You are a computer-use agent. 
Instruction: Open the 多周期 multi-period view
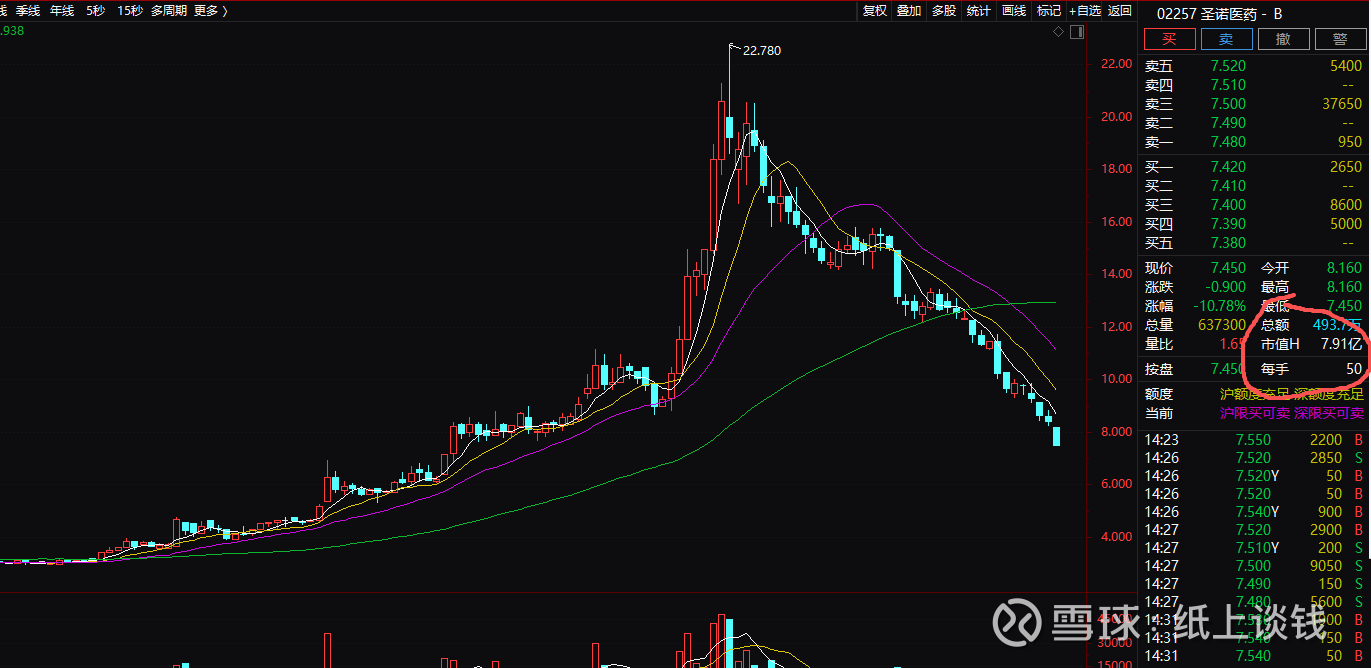(x=169, y=11)
